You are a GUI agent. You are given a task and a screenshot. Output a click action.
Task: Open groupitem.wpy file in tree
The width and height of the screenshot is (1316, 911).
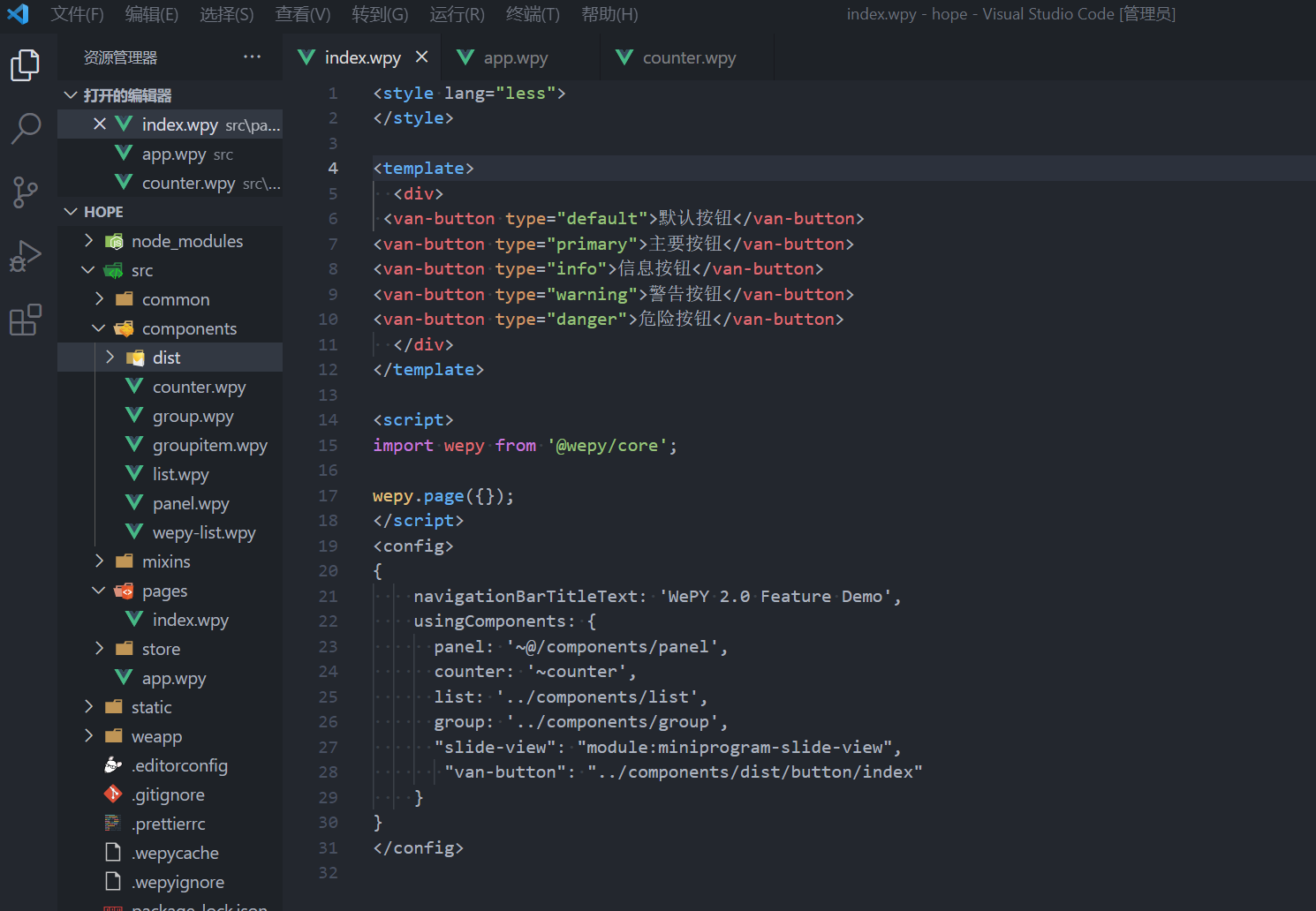click(x=170, y=445)
